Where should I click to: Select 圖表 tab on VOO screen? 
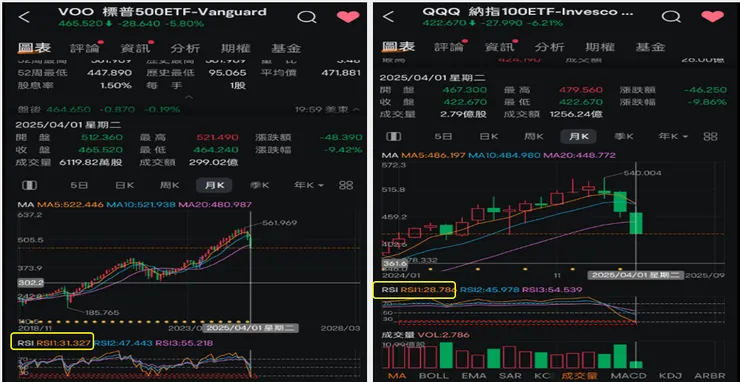34,48
